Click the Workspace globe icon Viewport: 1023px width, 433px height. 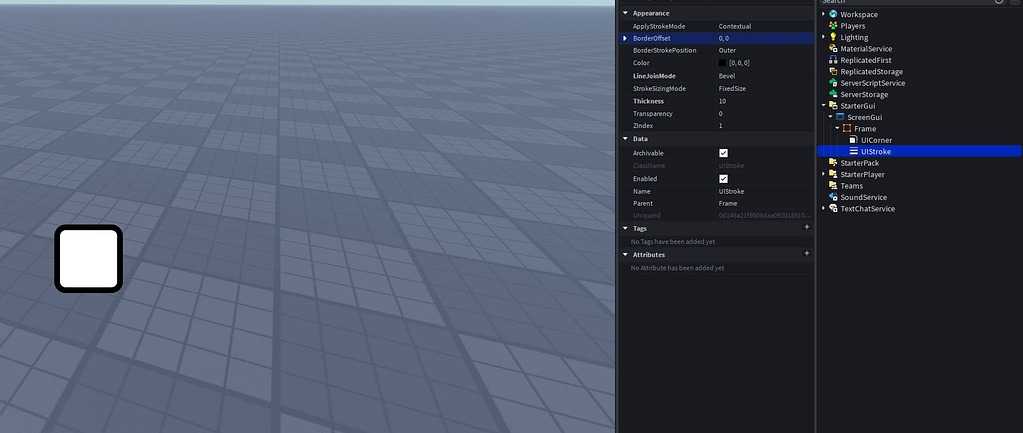pos(833,14)
